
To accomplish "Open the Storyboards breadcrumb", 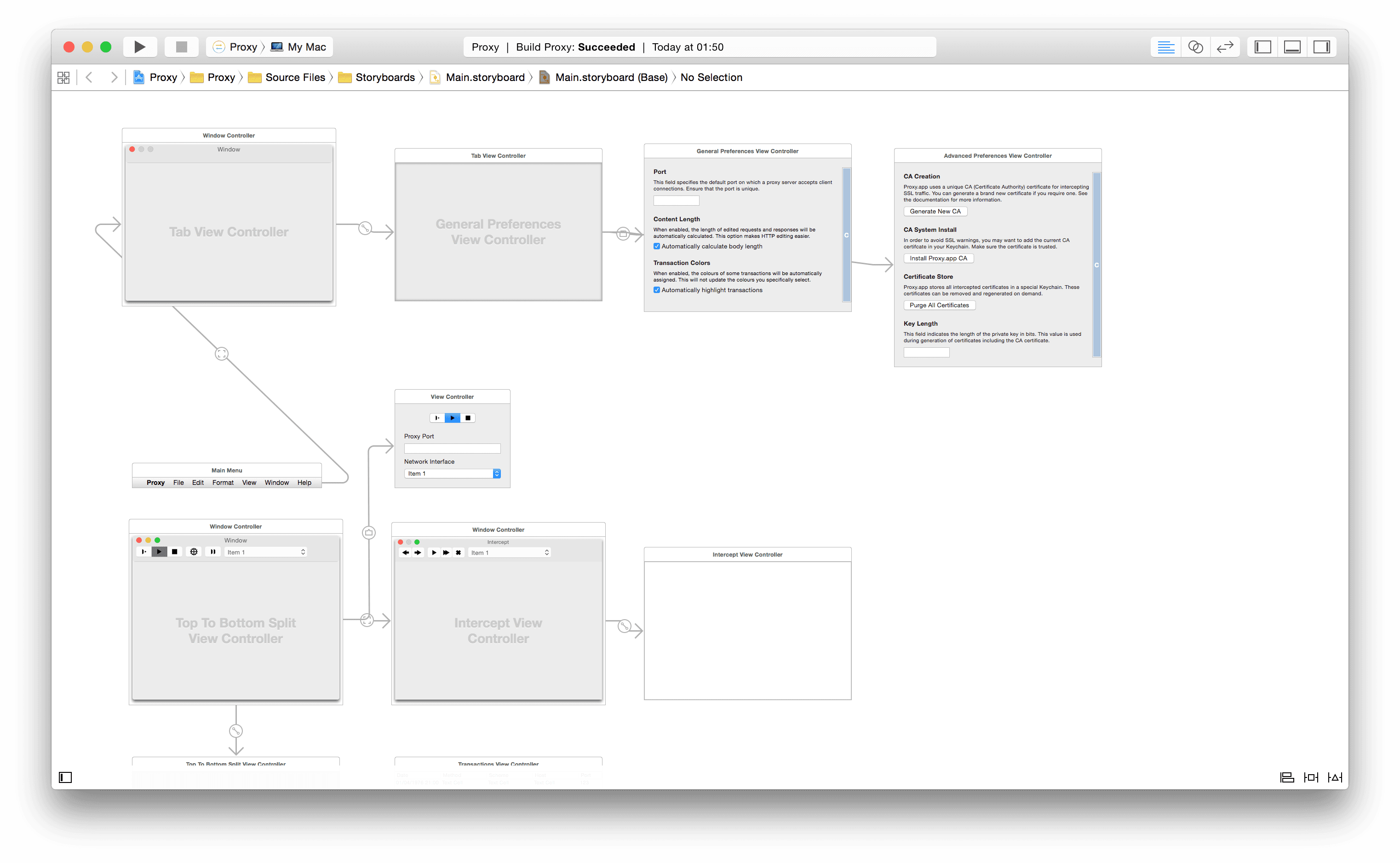I will coord(377,78).
